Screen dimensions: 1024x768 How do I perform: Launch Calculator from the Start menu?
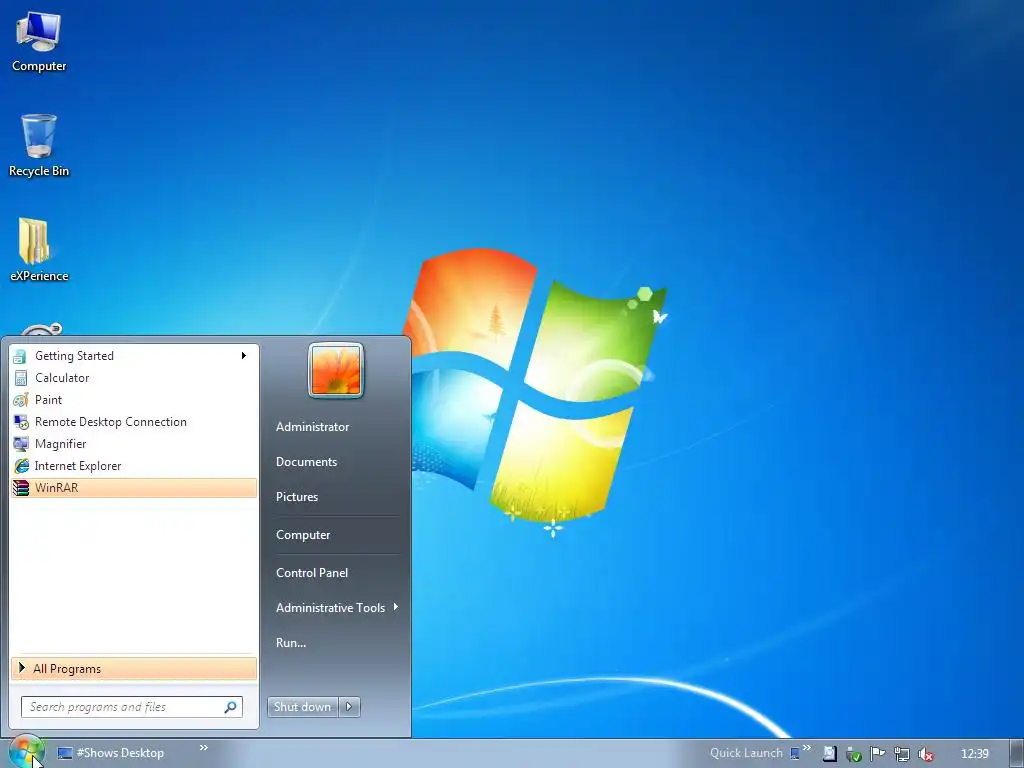point(134,378)
